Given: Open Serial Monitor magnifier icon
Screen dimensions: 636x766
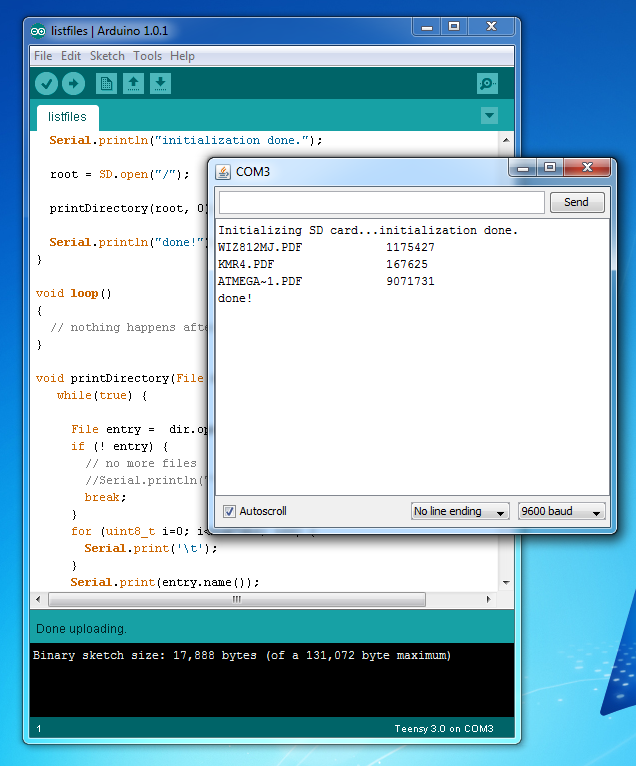Looking at the screenshot, I should 487,84.
